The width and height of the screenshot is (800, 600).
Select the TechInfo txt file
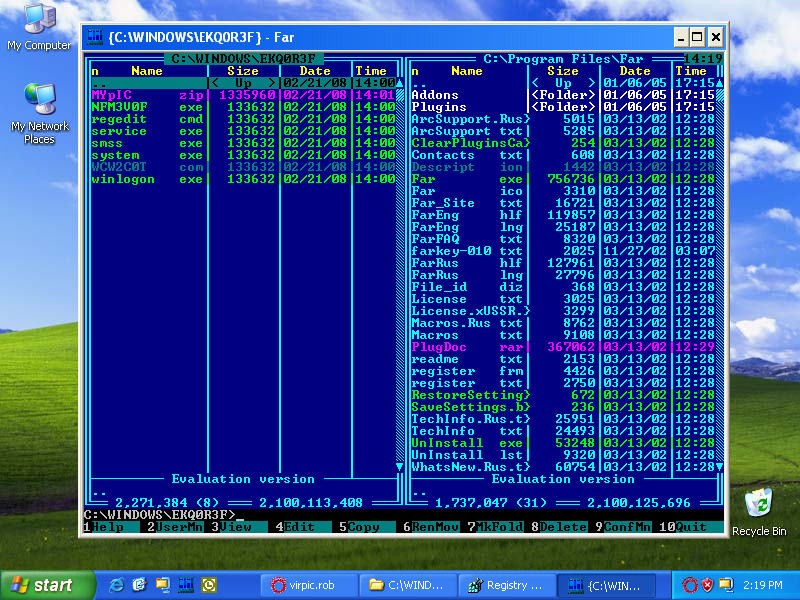563,431
